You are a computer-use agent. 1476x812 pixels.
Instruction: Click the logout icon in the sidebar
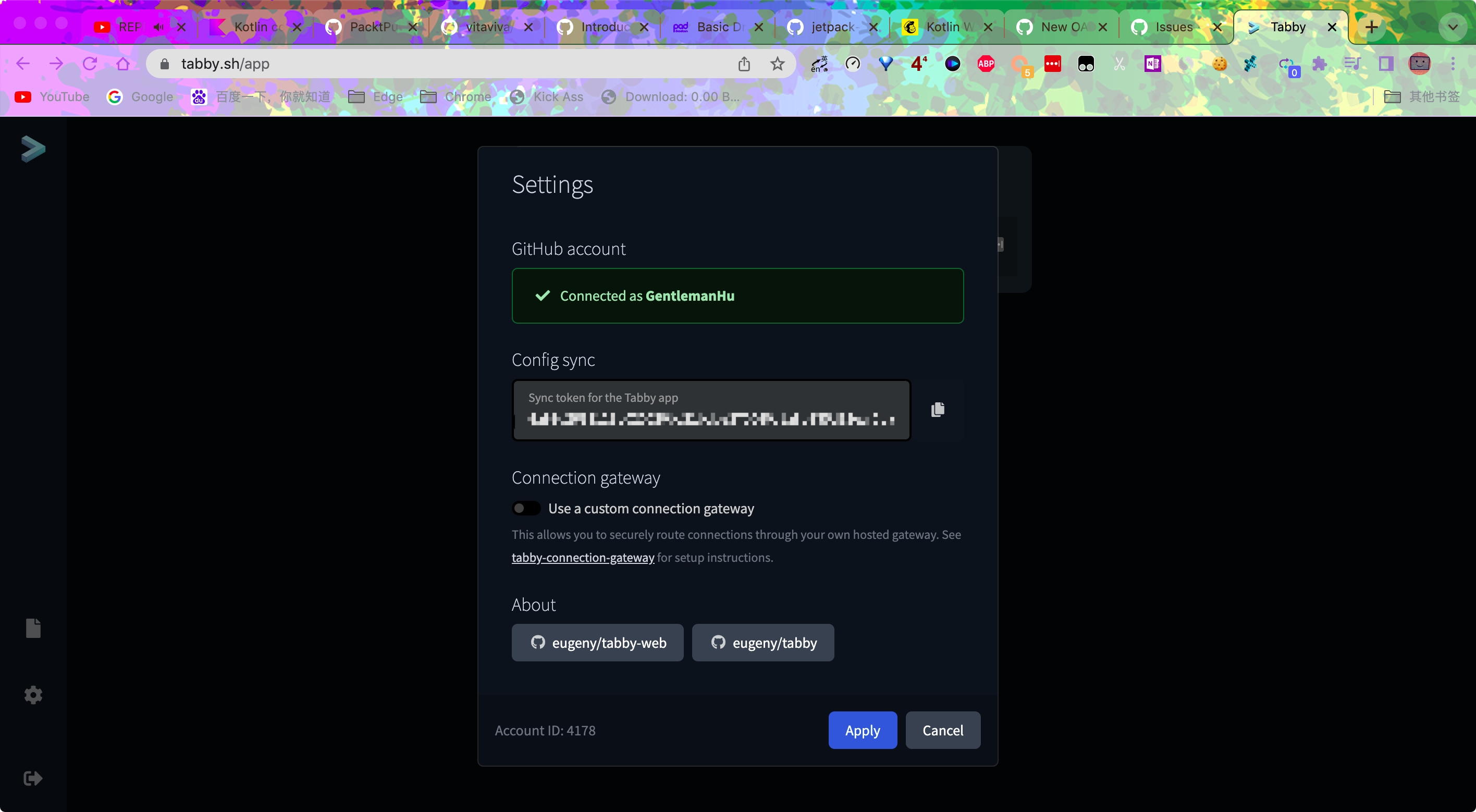pyautogui.click(x=33, y=778)
